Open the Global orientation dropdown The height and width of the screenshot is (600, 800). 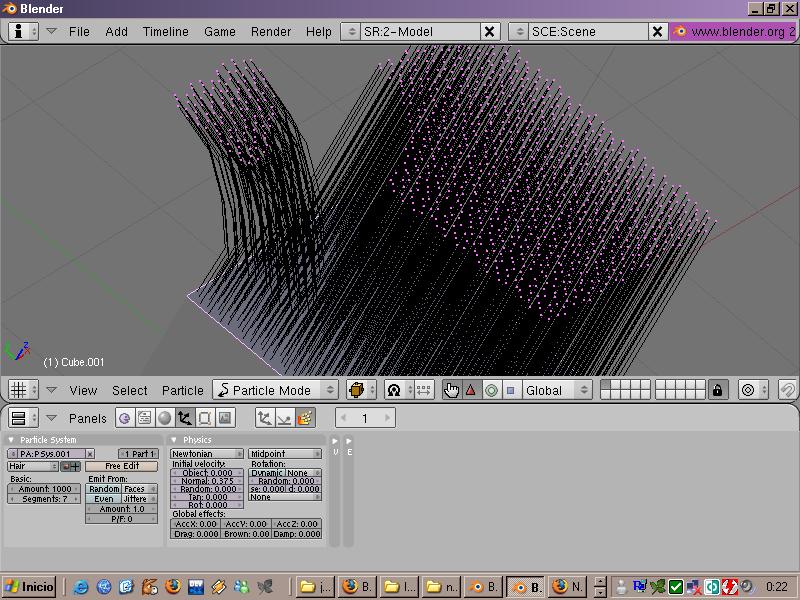click(556, 390)
